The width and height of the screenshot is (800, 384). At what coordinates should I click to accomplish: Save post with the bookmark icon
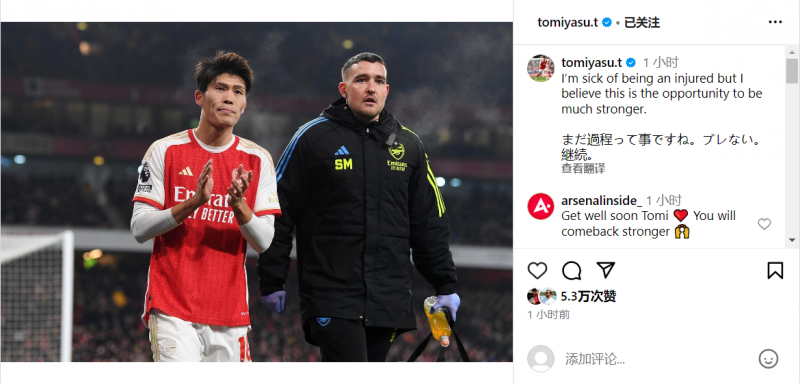775,270
